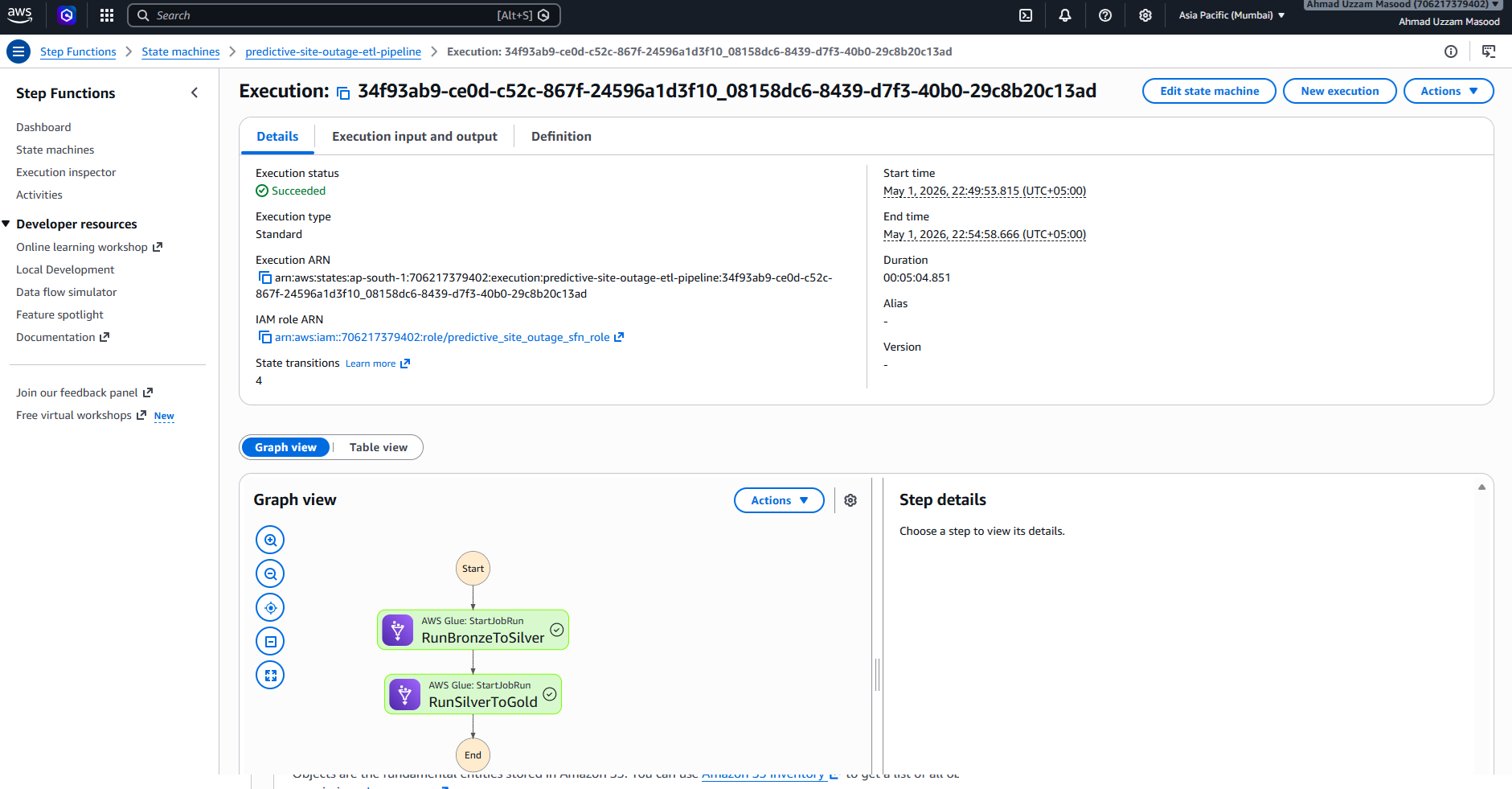Open the console settings gear in top bar
Image resolution: width=1512 pixels, height=789 pixels.
[x=1145, y=15]
